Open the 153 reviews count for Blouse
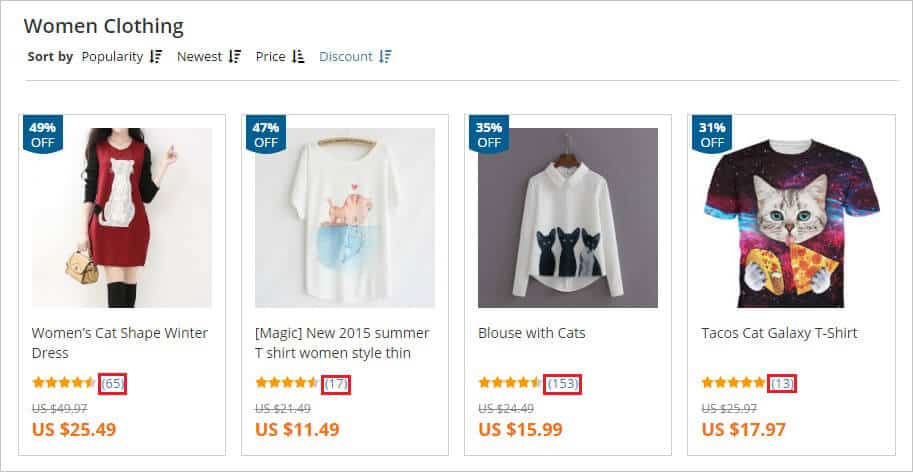The width and height of the screenshot is (913, 472). [x=563, y=383]
